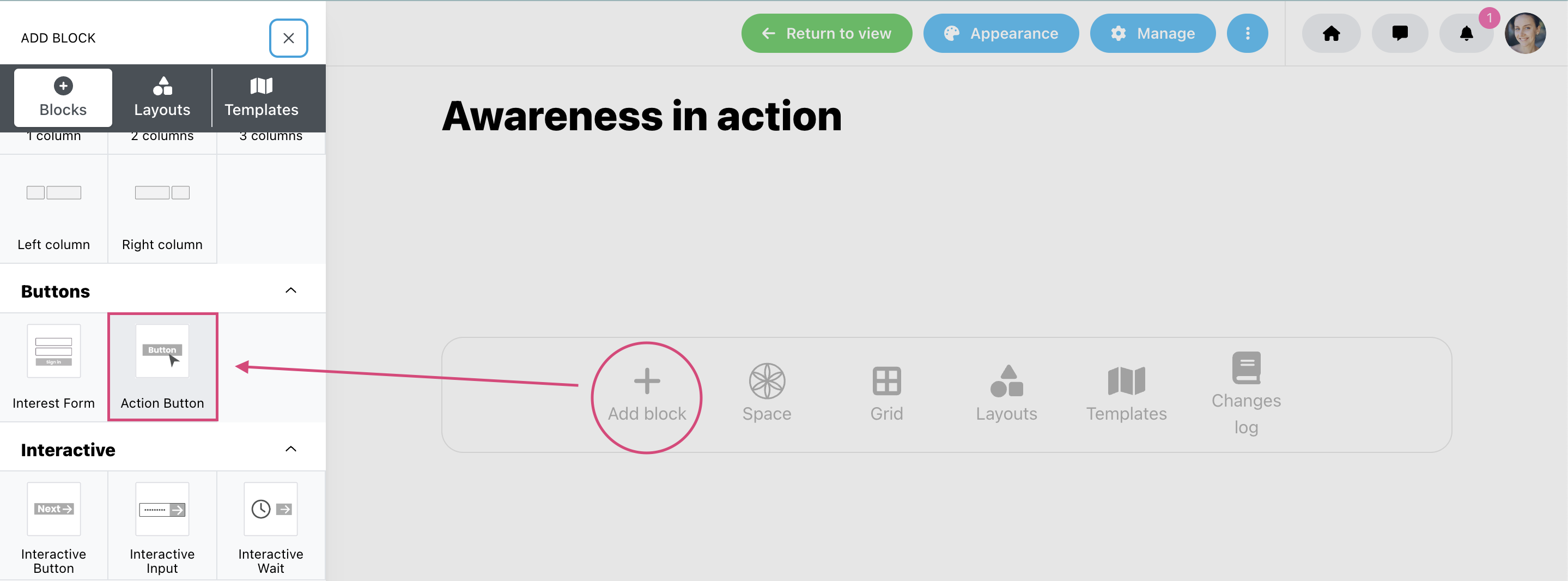Click the Add block plus icon
The width and height of the screenshot is (1568, 581).
pyautogui.click(x=647, y=381)
